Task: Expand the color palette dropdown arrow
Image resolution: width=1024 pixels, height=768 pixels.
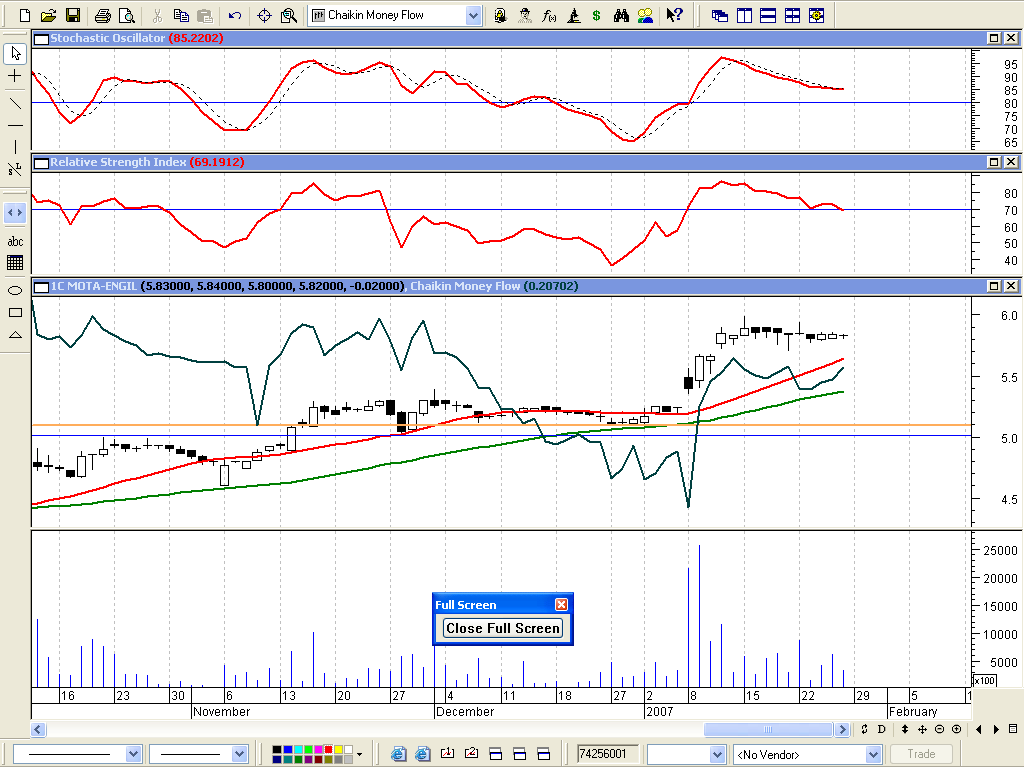Action: coord(359,754)
